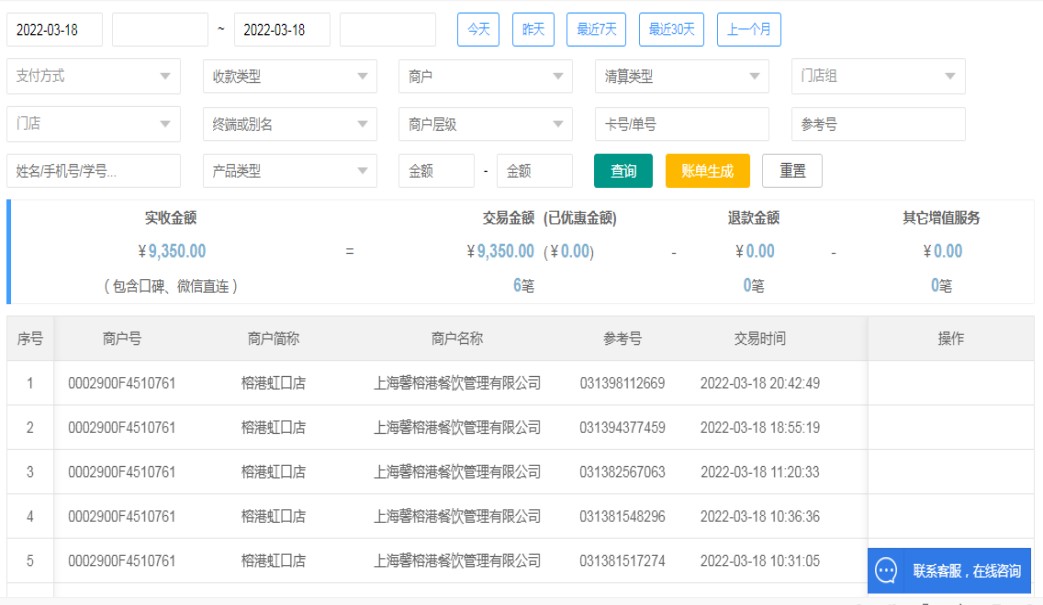
Task: Expand the 清算类型 dropdown
Action: coord(681,76)
